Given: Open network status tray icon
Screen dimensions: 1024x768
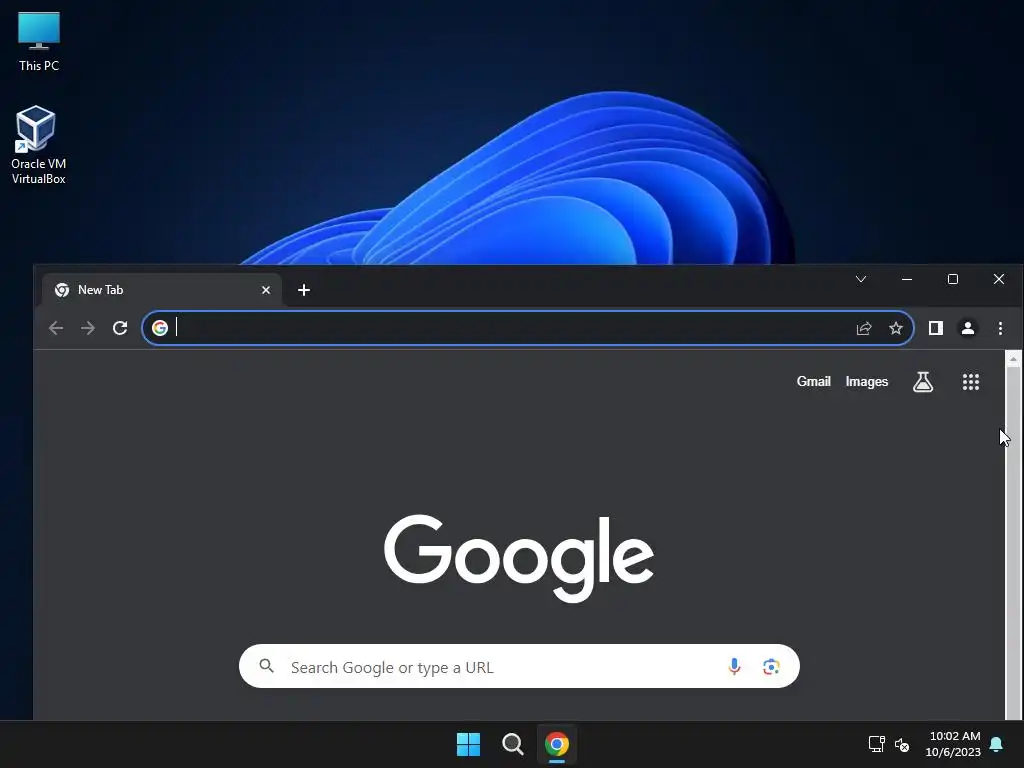Looking at the screenshot, I should pos(876,744).
